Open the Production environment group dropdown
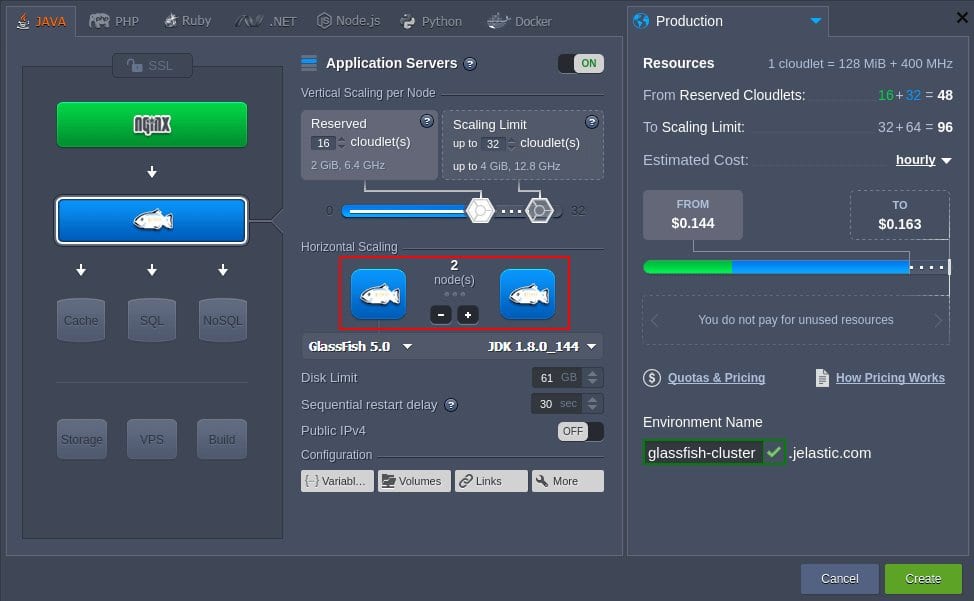Image resolution: width=974 pixels, height=601 pixels. [816, 21]
